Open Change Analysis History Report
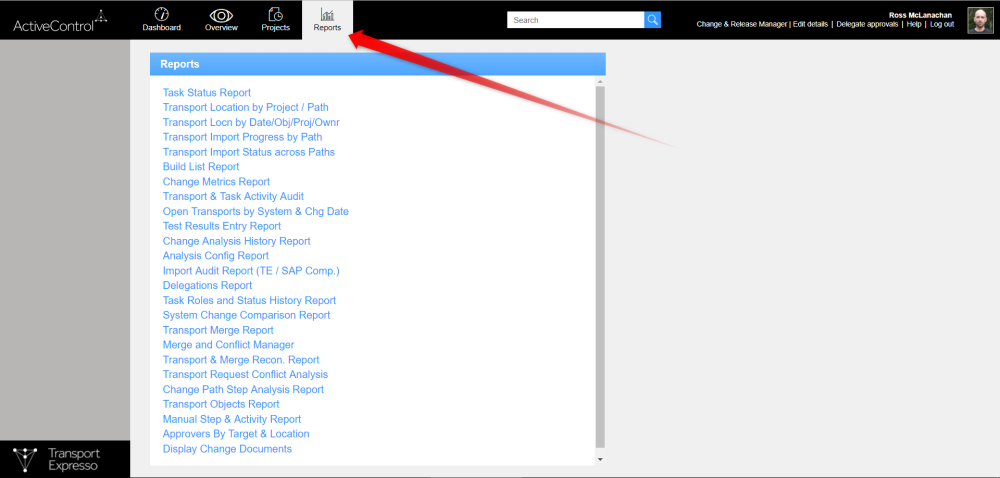Screen dimensions: 1000x478 (237, 241)
